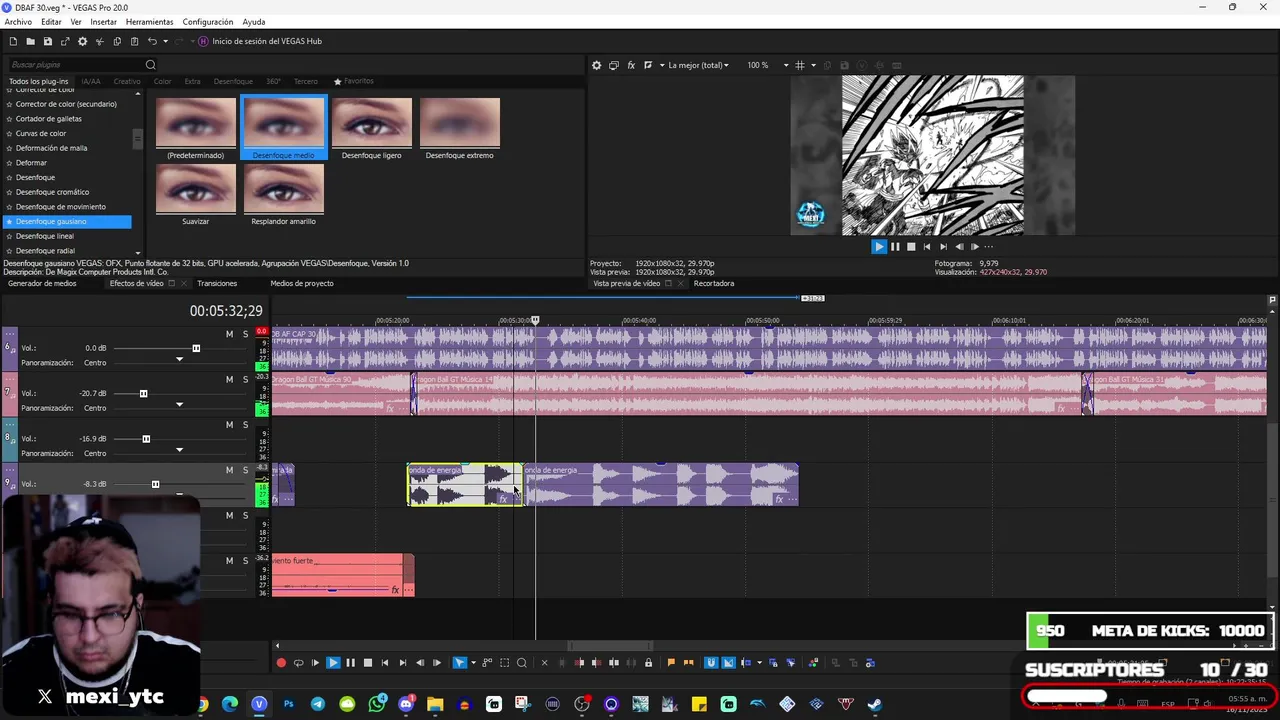Viewport: 1280px width, 720px height.
Task: Stop timeline playback
Action: tap(368, 662)
